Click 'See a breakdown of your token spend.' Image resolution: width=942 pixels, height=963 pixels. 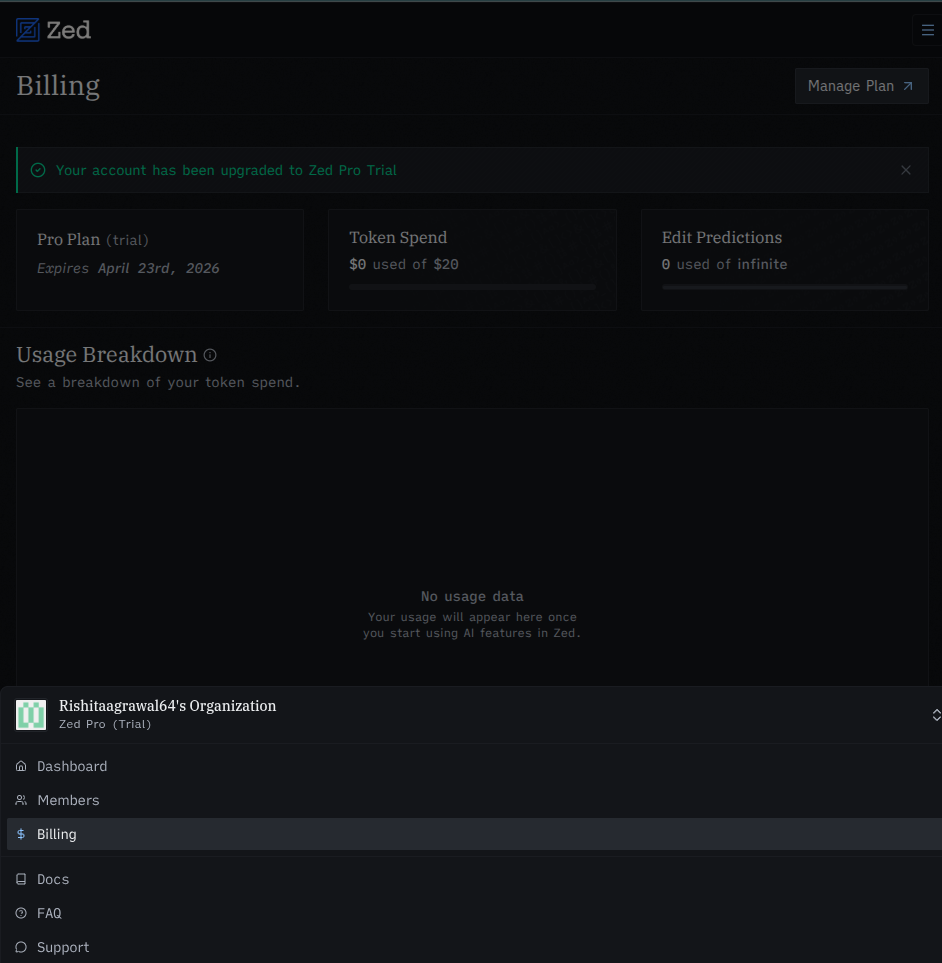[158, 383]
